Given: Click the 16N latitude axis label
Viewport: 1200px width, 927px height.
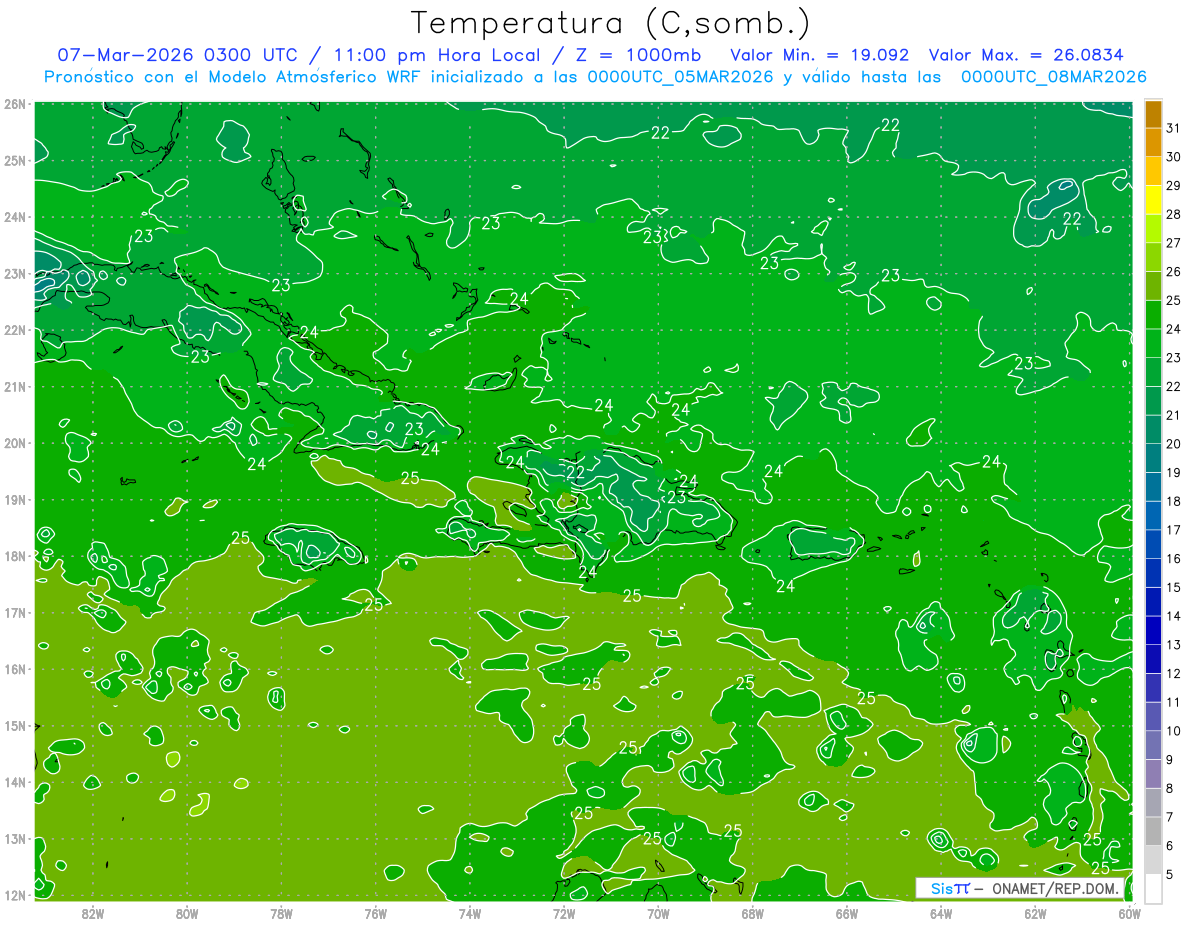Looking at the screenshot, I should (x=15, y=669).
